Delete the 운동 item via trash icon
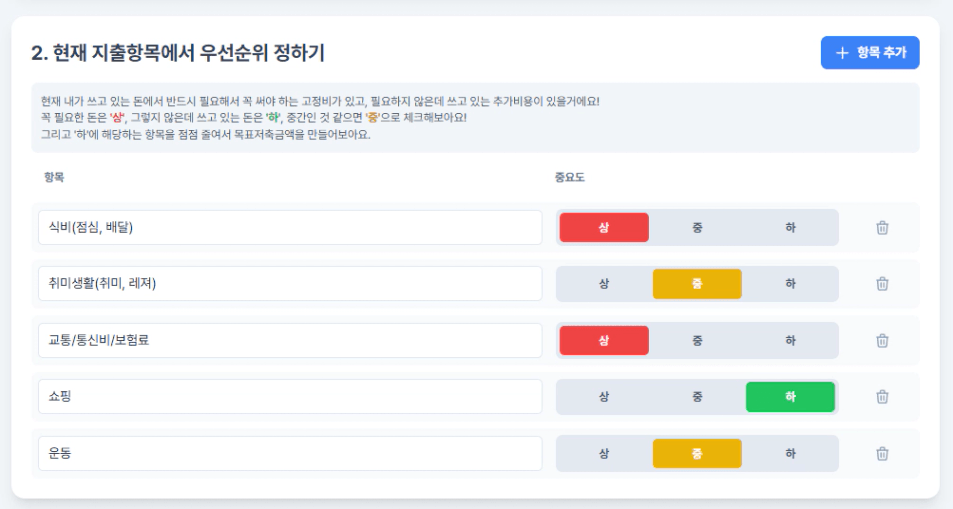 [882, 454]
